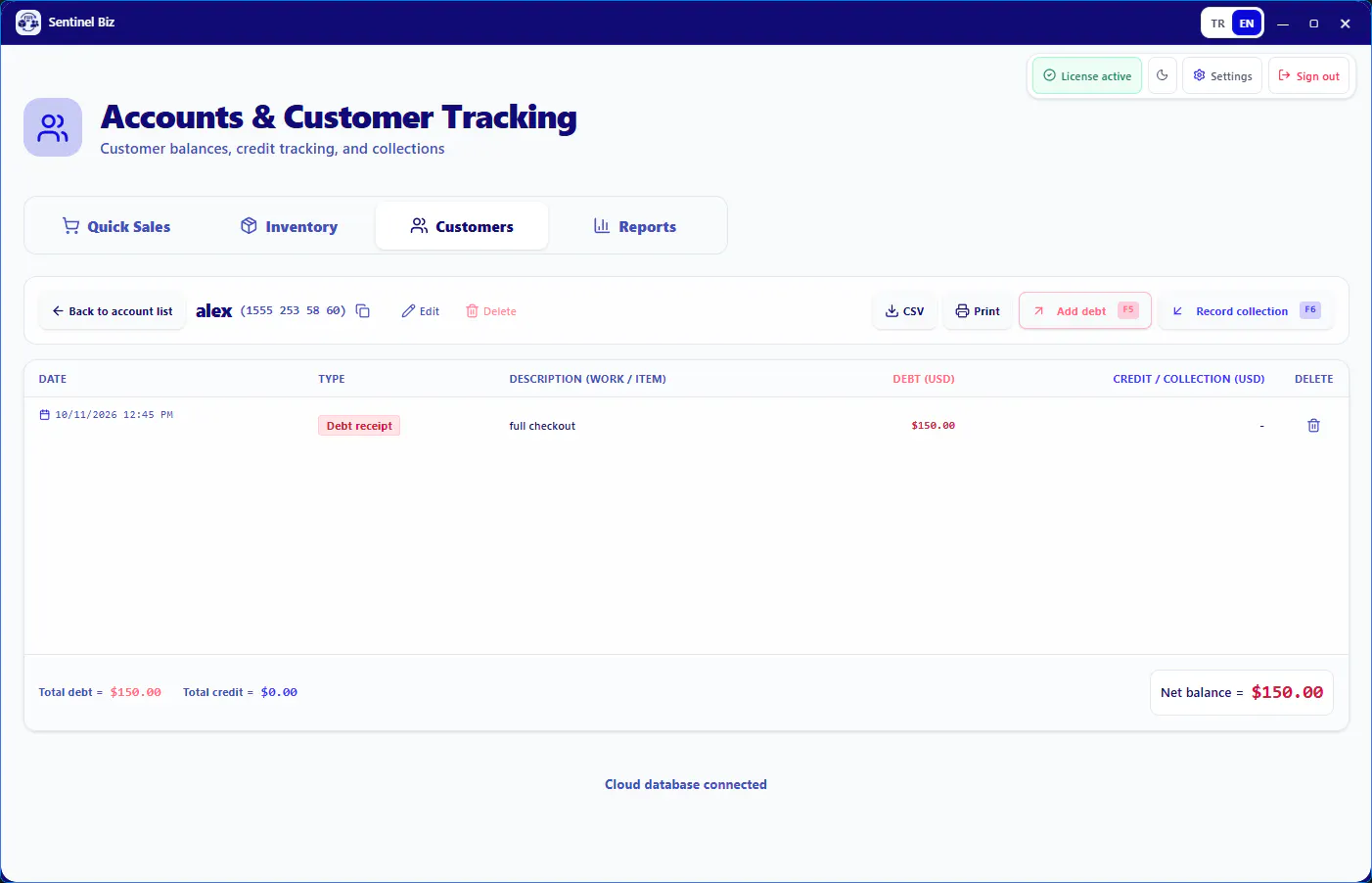Click the $150.00 debt cell
1372x883 pixels.
click(x=933, y=426)
